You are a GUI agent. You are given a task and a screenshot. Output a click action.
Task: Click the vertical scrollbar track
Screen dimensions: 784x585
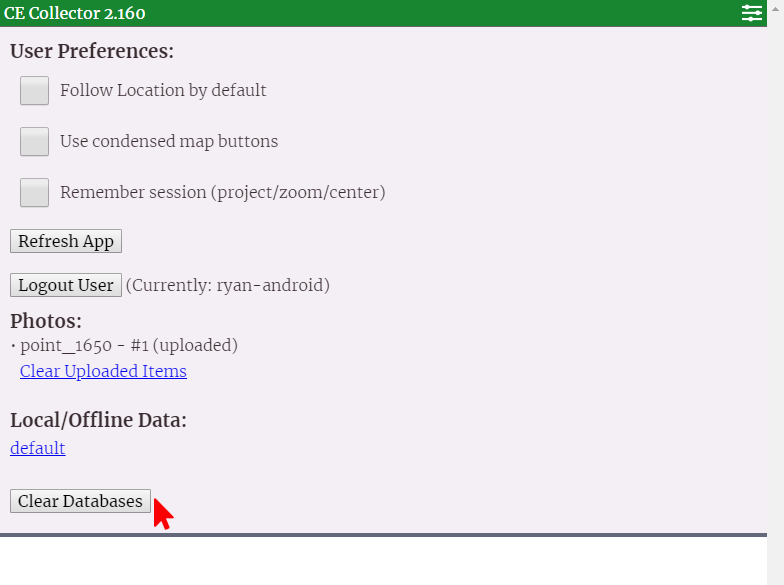click(775, 300)
